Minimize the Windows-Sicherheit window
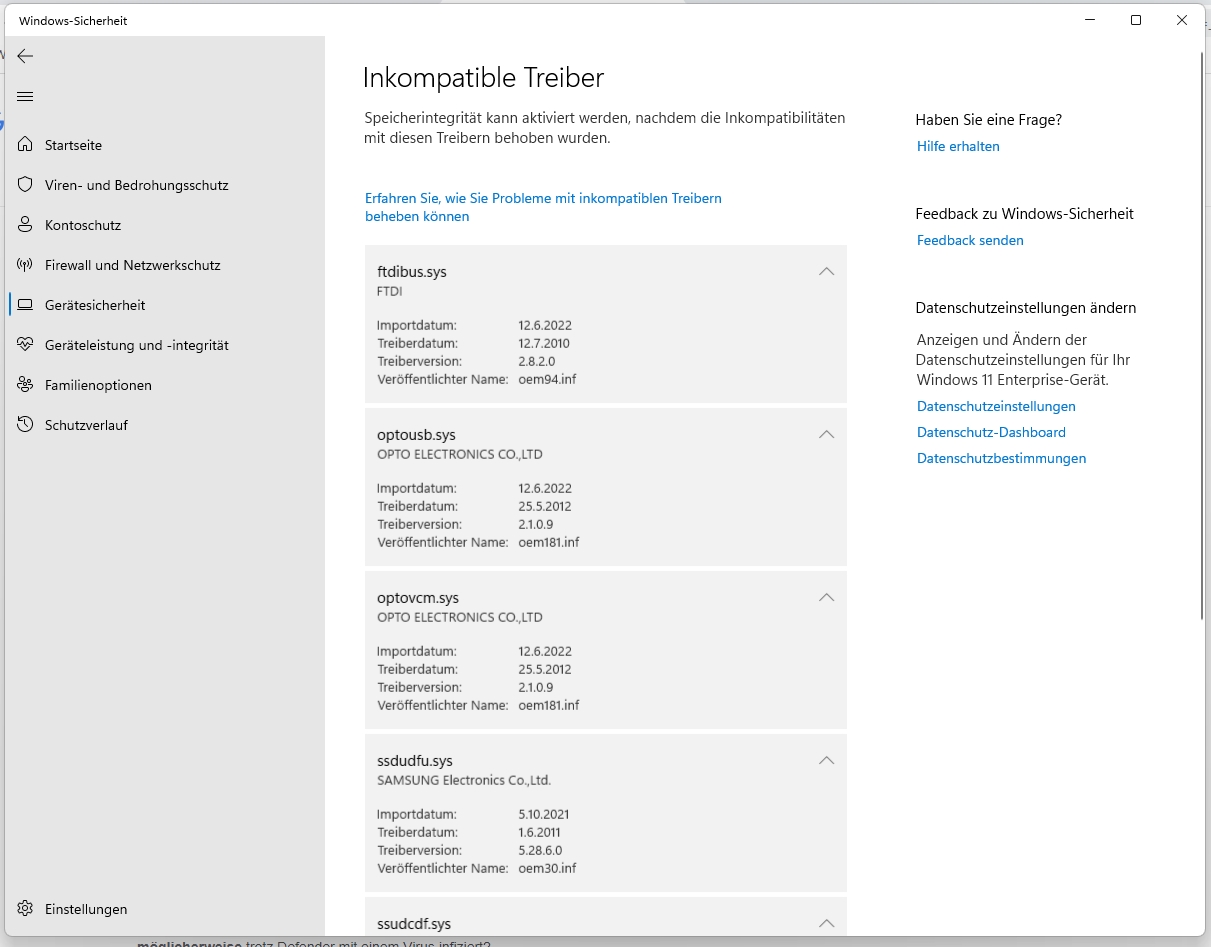This screenshot has height=947, width=1211. (x=1089, y=20)
